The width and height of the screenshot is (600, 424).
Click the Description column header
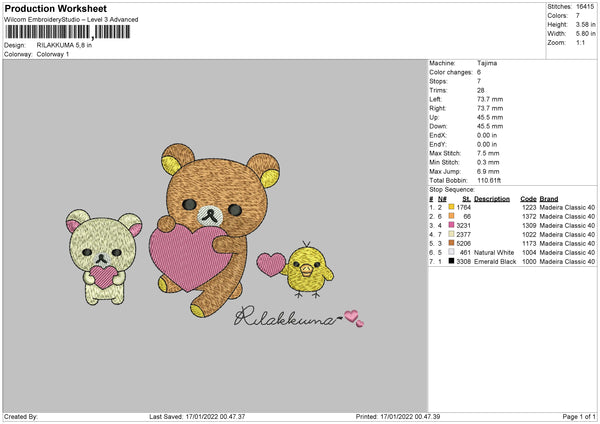[x=492, y=199]
